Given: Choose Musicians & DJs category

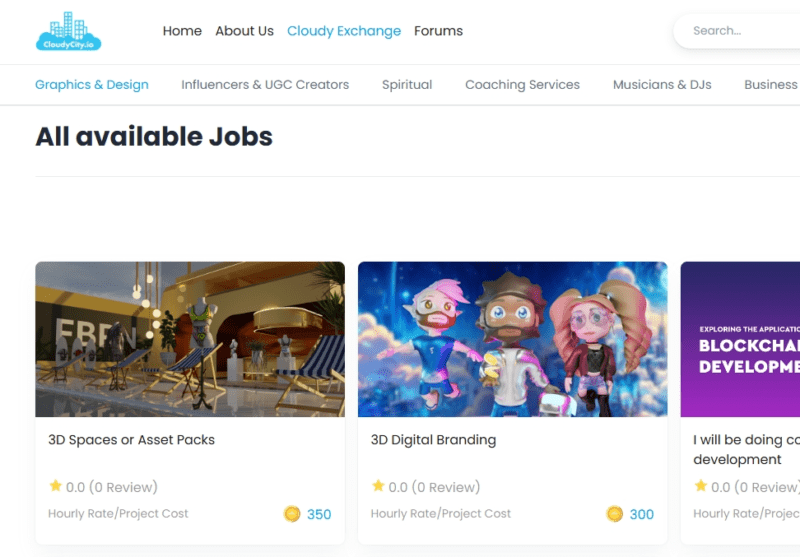Looking at the screenshot, I should click(x=662, y=85).
